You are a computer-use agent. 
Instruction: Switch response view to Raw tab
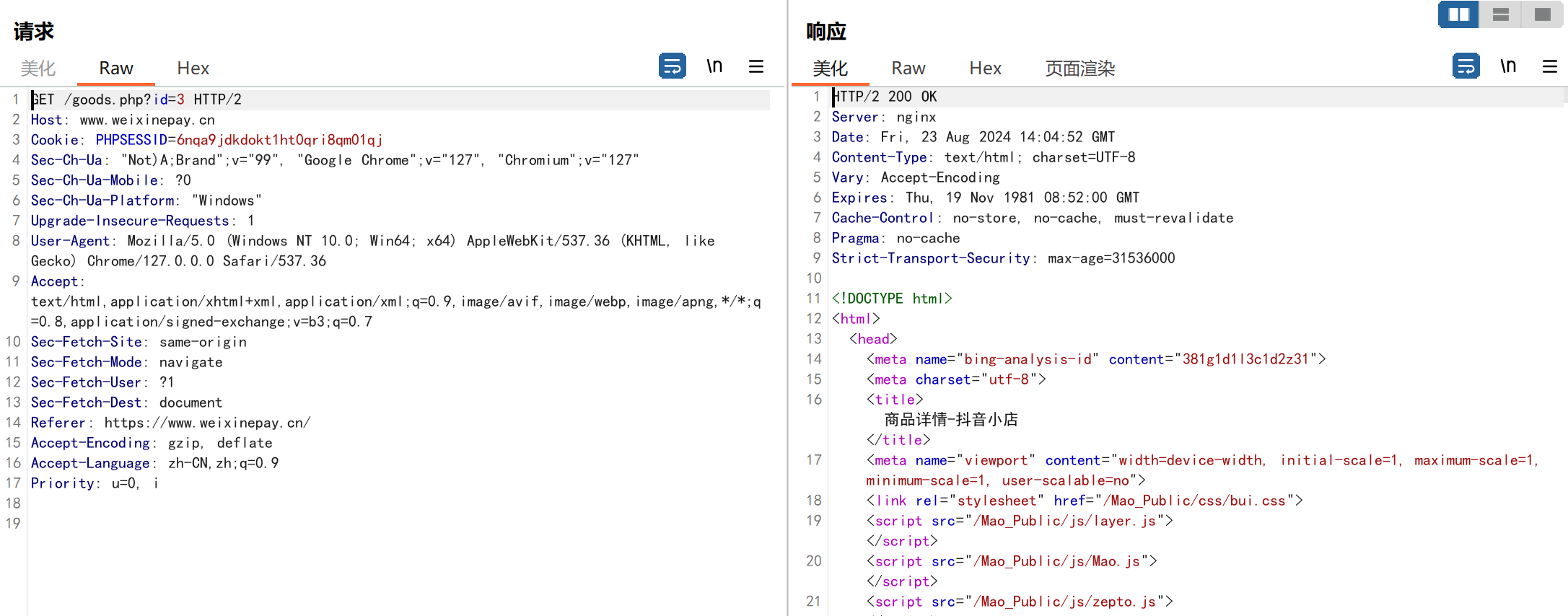[908, 69]
